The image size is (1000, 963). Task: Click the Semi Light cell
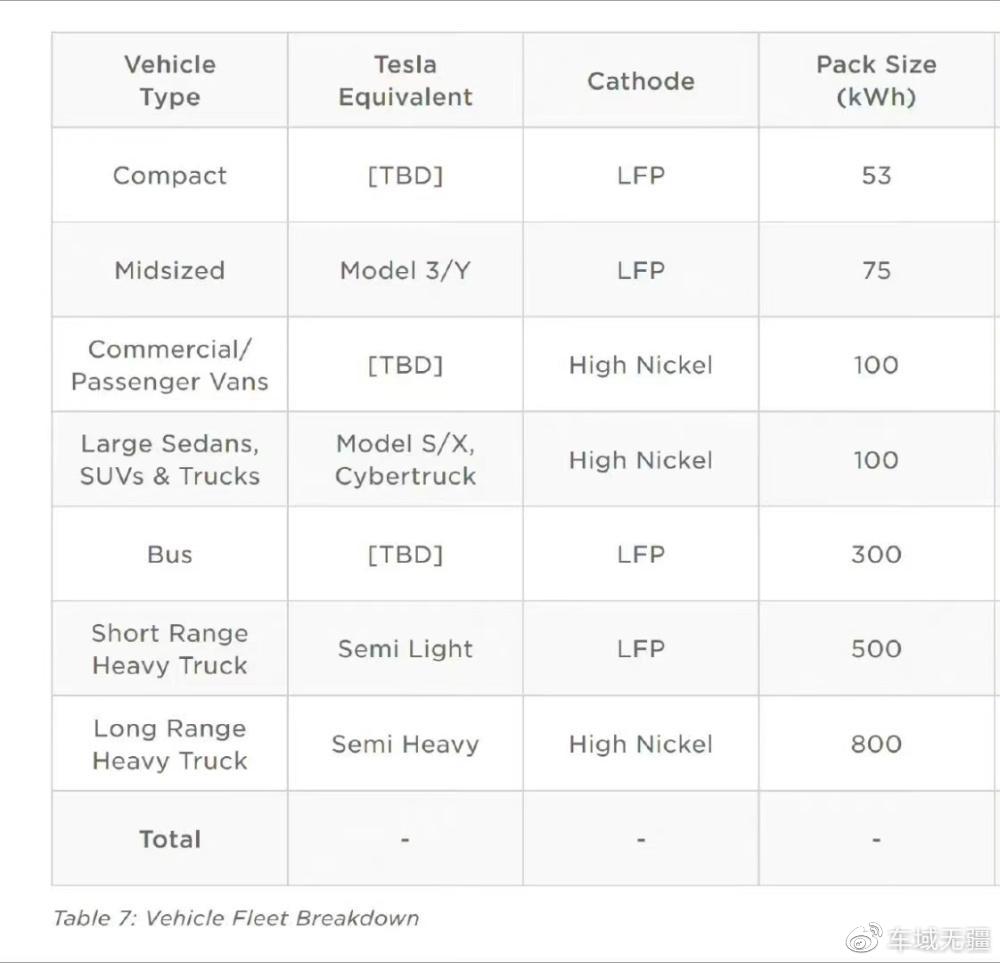pyautogui.click(x=405, y=649)
